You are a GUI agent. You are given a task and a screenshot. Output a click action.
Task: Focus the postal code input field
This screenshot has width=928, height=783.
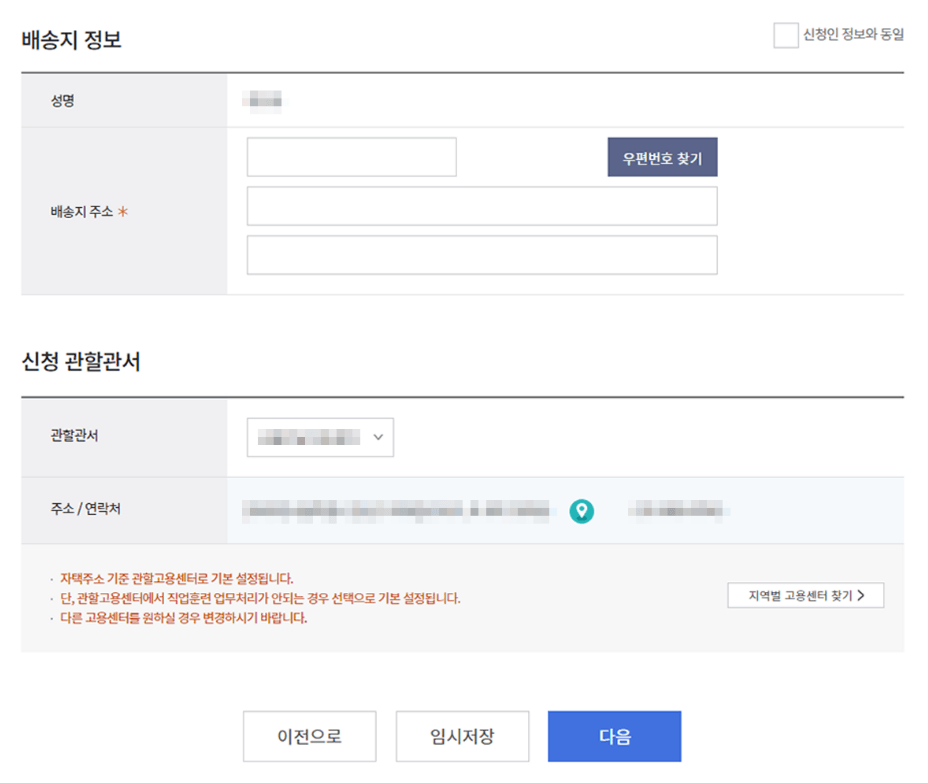[x=351, y=156]
